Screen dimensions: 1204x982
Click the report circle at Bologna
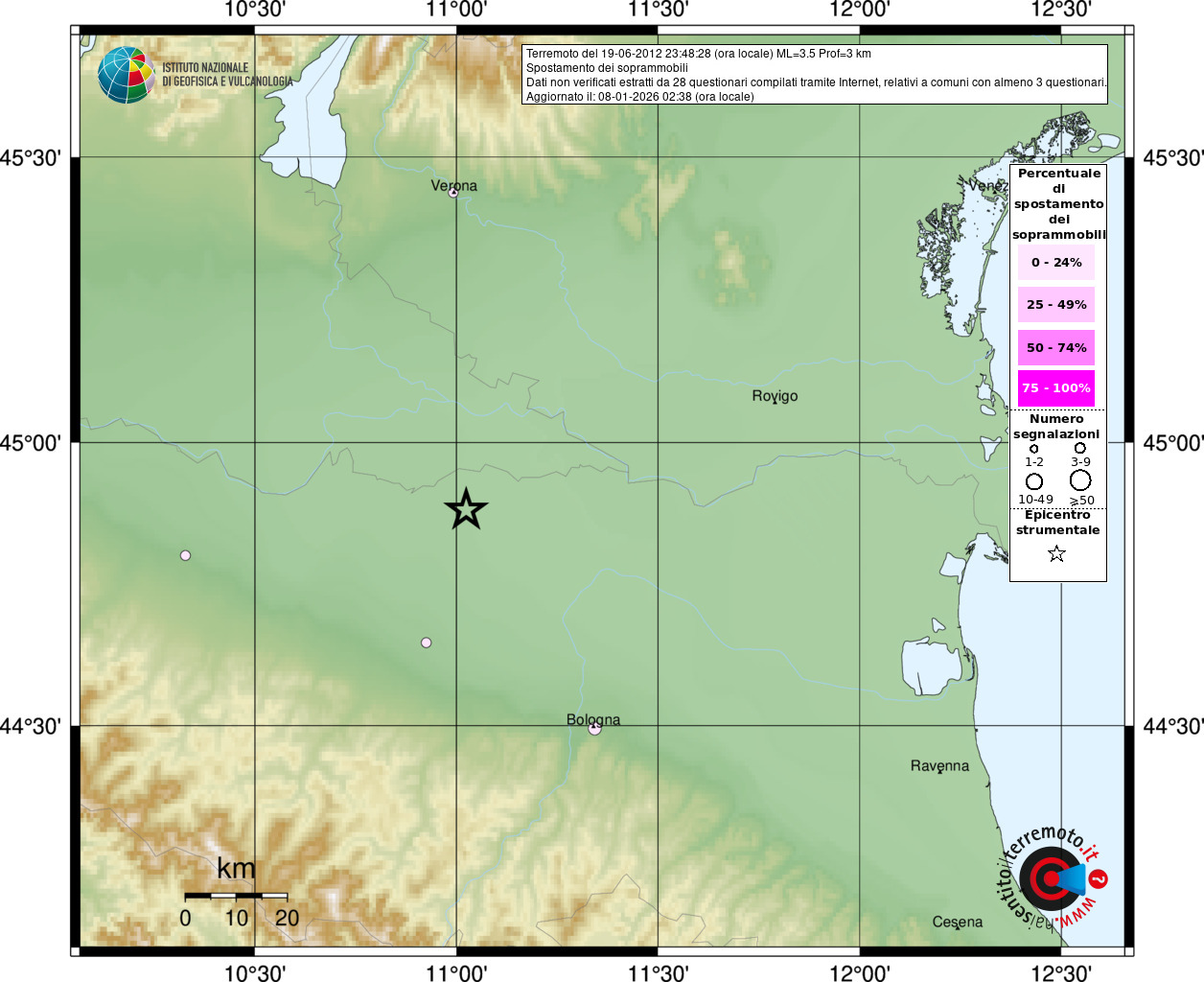pos(594,729)
